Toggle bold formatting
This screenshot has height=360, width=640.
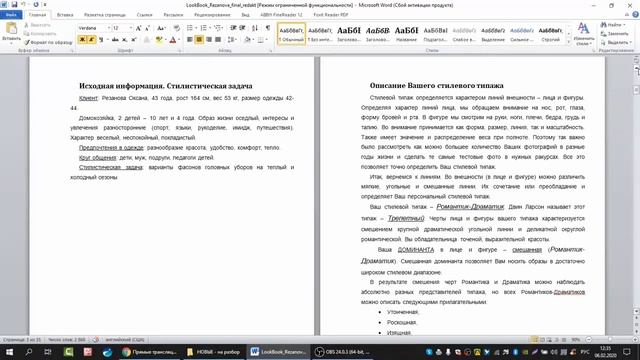pos(82,40)
